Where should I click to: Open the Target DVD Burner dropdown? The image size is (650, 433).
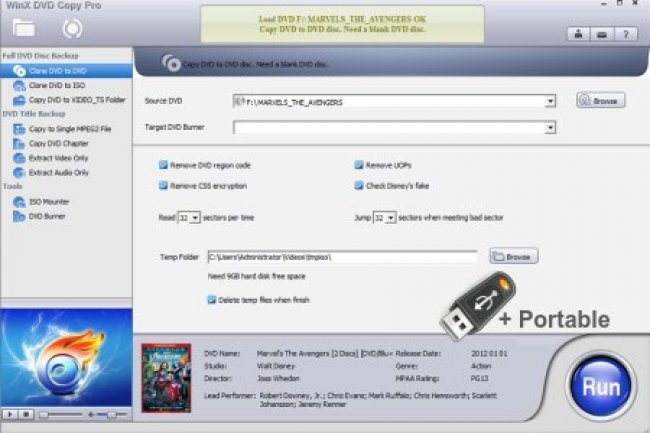point(550,128)
